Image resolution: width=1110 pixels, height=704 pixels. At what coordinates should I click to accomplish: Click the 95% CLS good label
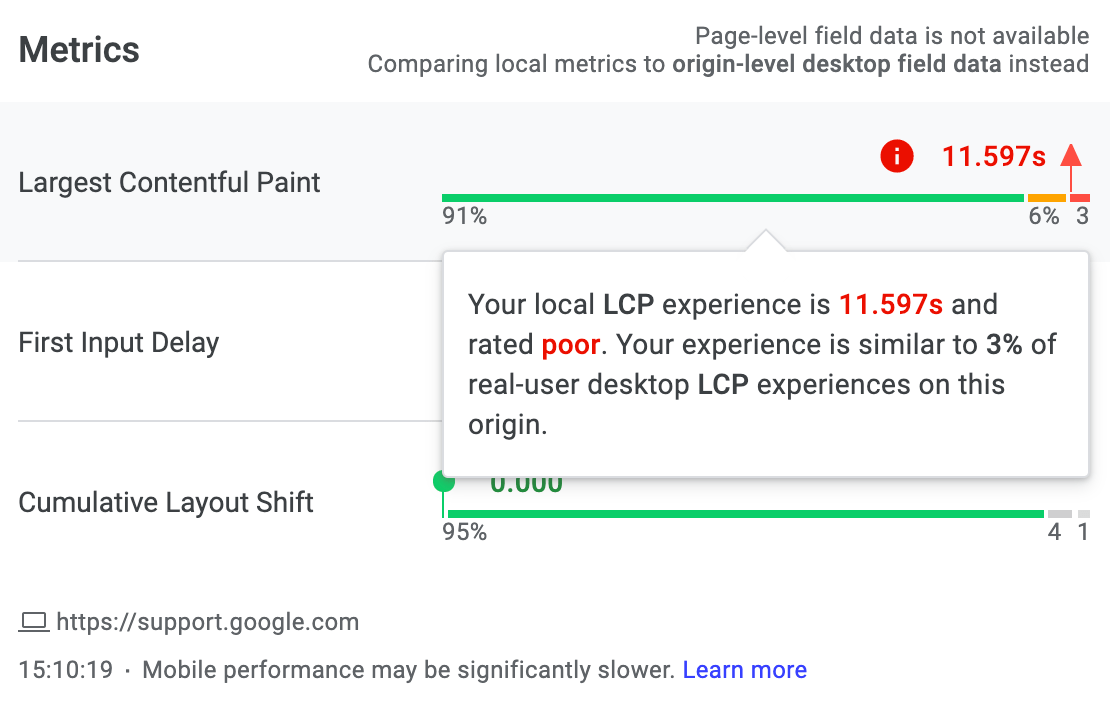pyautogui.click(x=464, y=531)
